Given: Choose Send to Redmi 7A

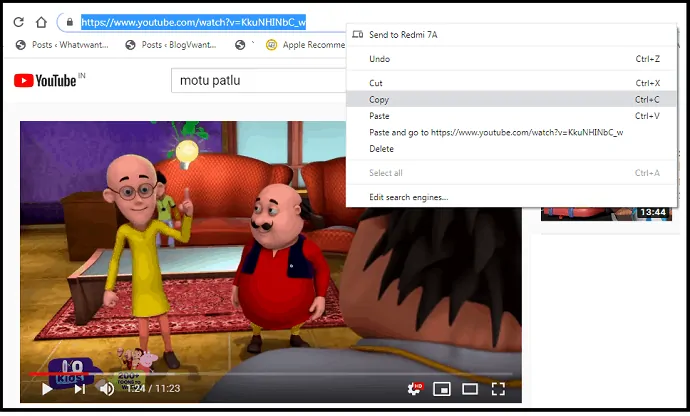Looking at the screenshot, I should pyautogui.click(x=511, y=35).
